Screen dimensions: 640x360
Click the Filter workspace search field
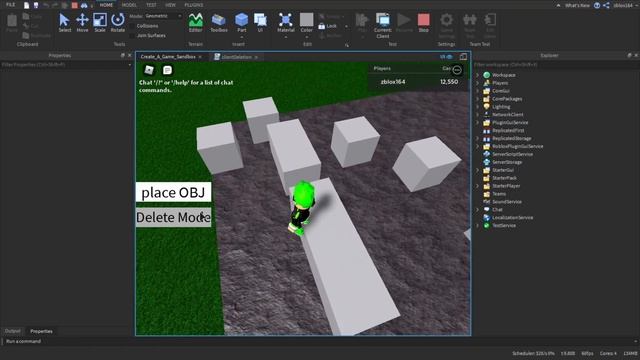(556, 64)
